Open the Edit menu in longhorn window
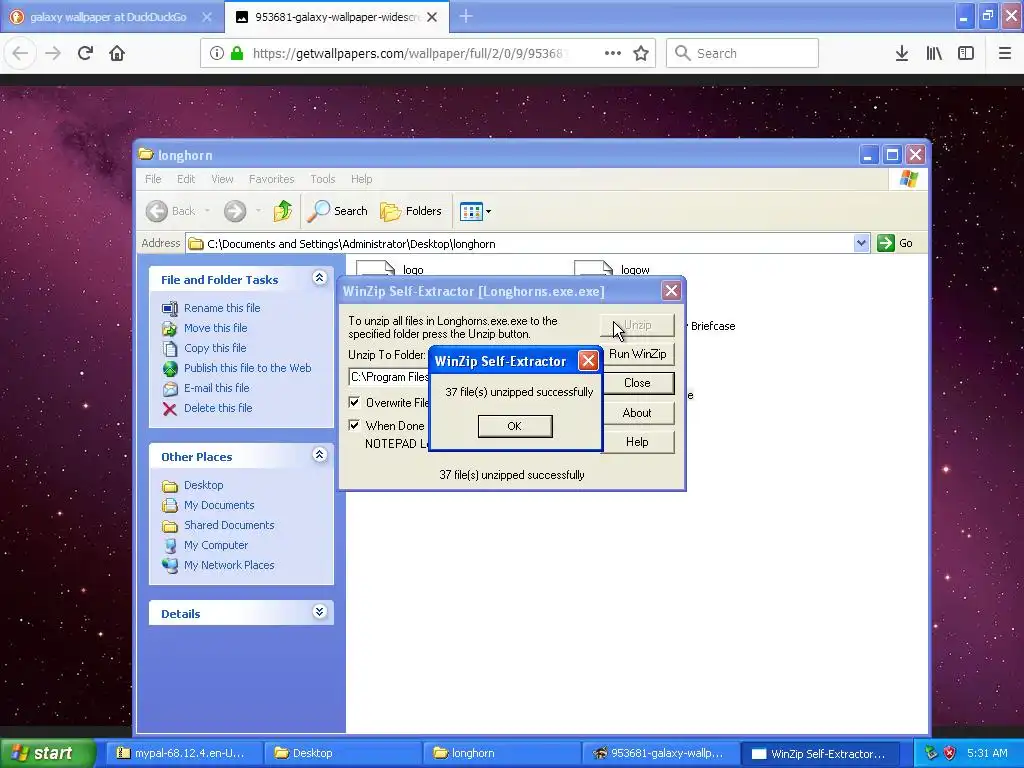 pos(185,179)
